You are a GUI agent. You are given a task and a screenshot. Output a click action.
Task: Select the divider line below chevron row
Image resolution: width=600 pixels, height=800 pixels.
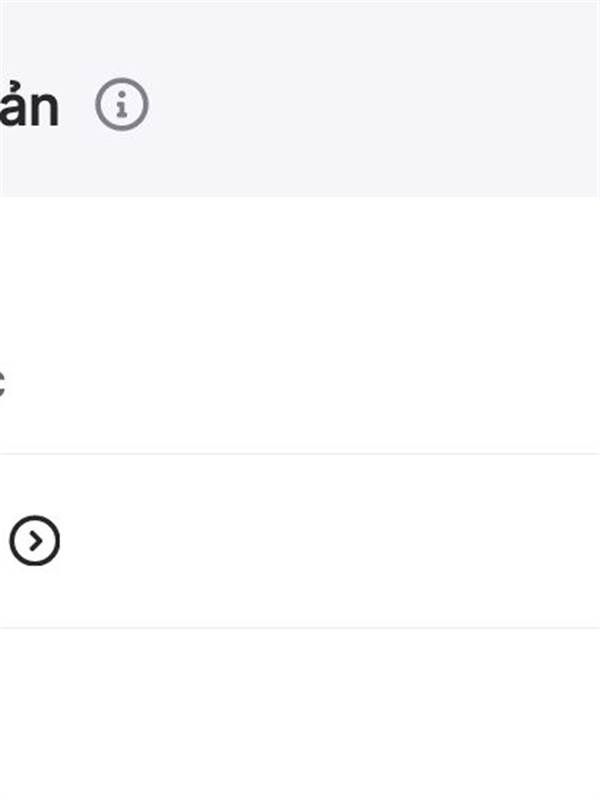[300, 628]
